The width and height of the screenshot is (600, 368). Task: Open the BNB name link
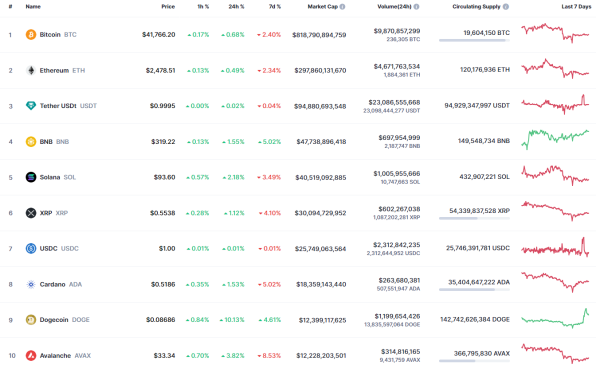point(54,142)
